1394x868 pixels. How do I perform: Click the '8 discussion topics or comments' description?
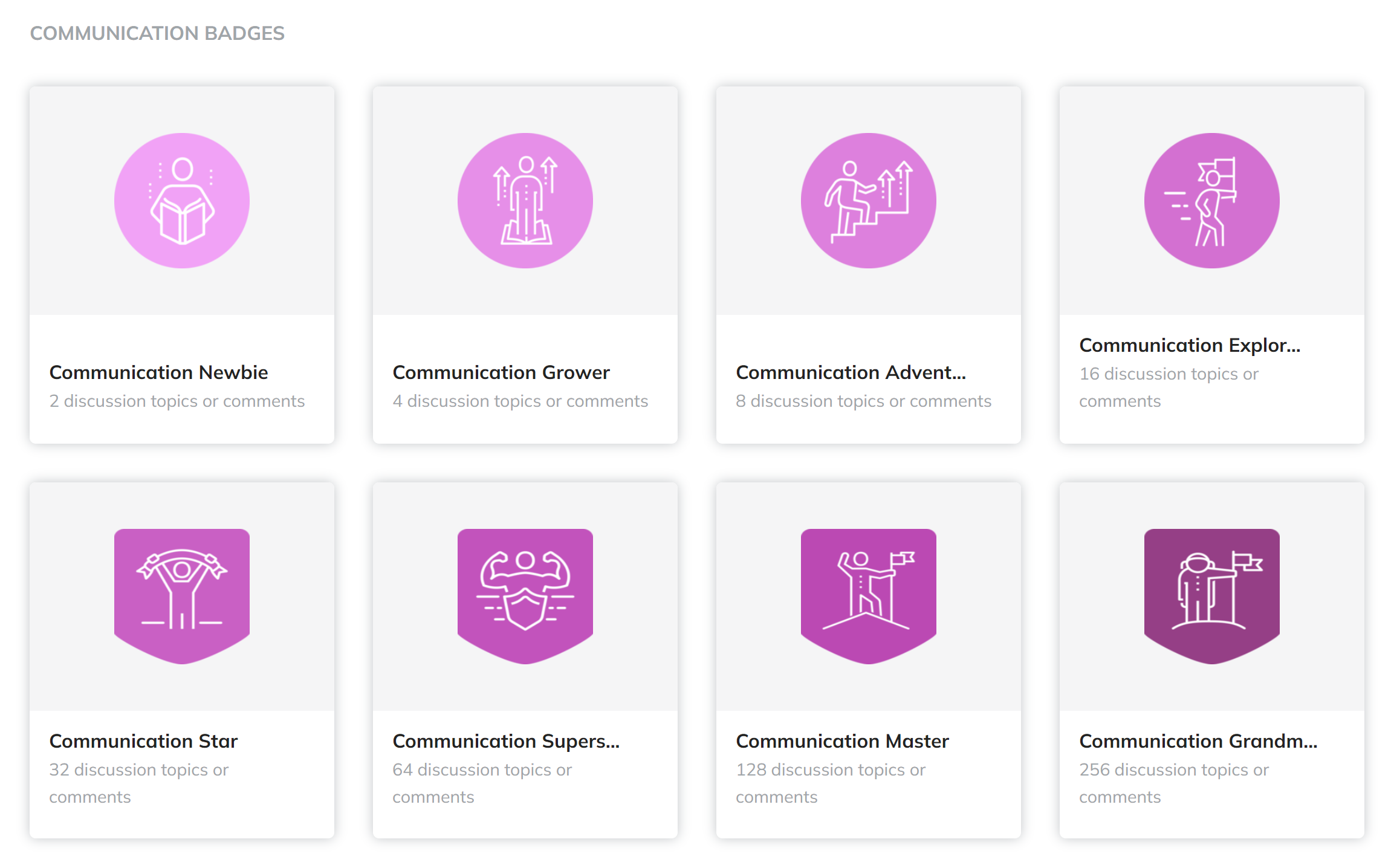pos(863,401)
